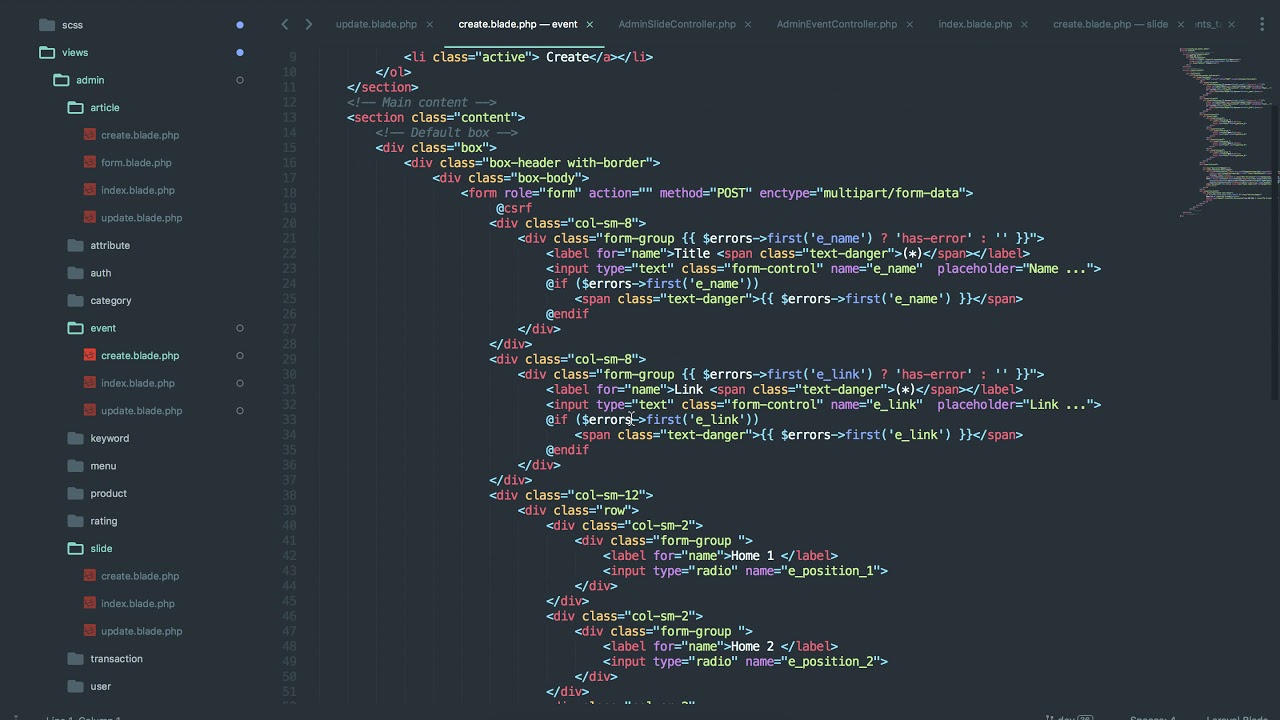Image resolution: width=1280 pixels, height=720 pixels.
Task: Open the index.blade.php tab
Action: (x=975, y=24)
